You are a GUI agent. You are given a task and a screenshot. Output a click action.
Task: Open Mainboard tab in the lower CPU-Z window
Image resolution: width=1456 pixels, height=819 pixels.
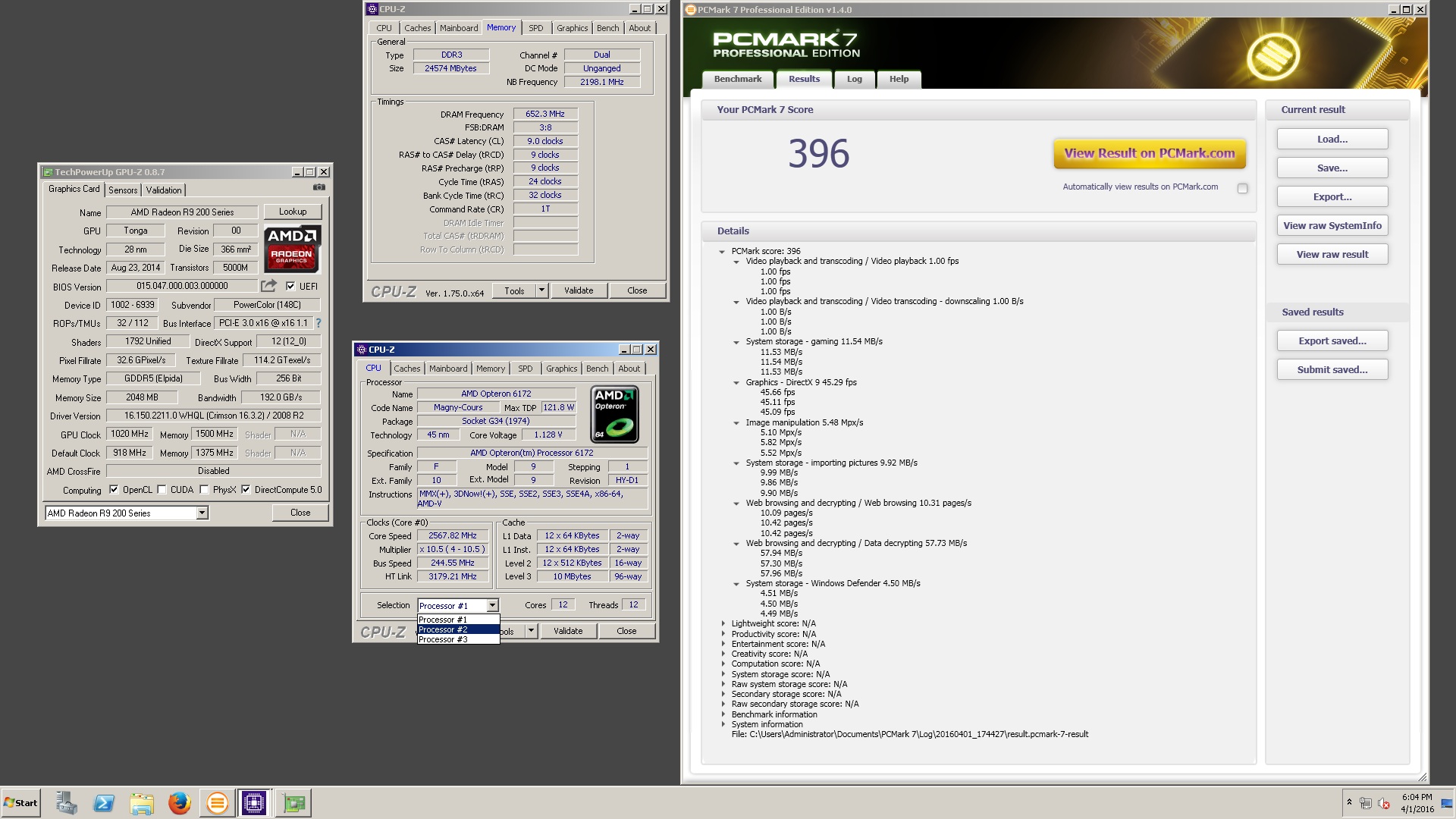pyautogui.click(x=448, y=369)
